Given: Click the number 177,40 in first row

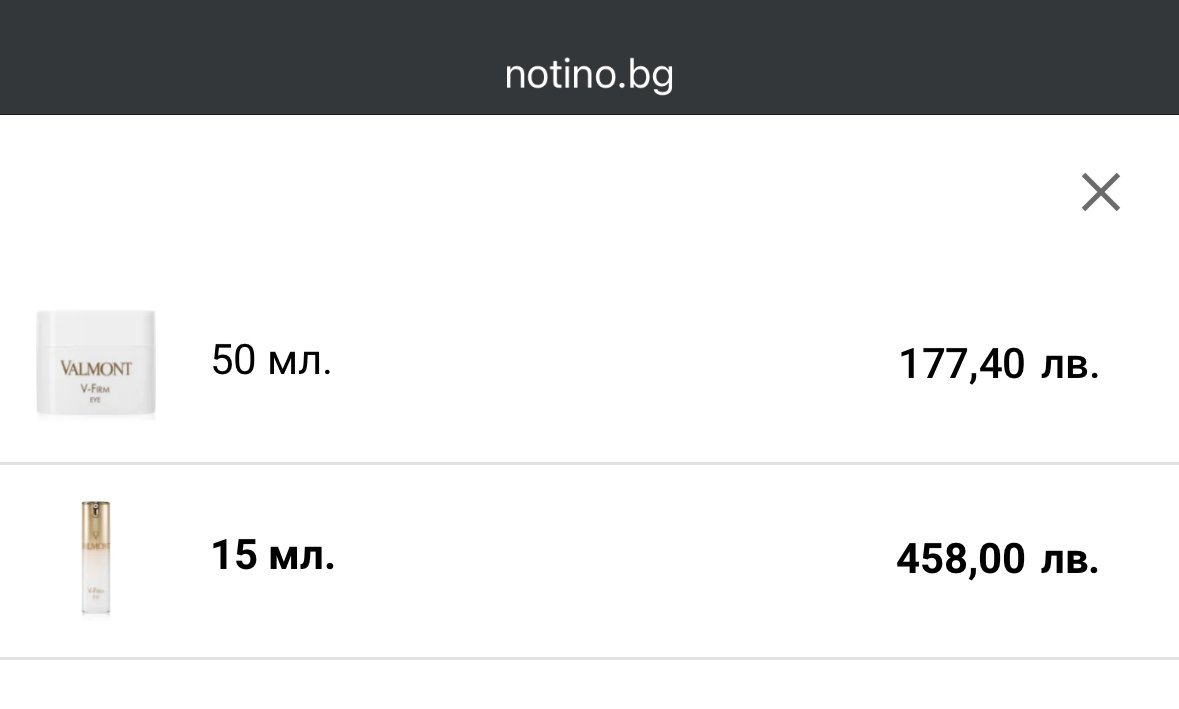Looking at the screenshot, I should 961,365.
